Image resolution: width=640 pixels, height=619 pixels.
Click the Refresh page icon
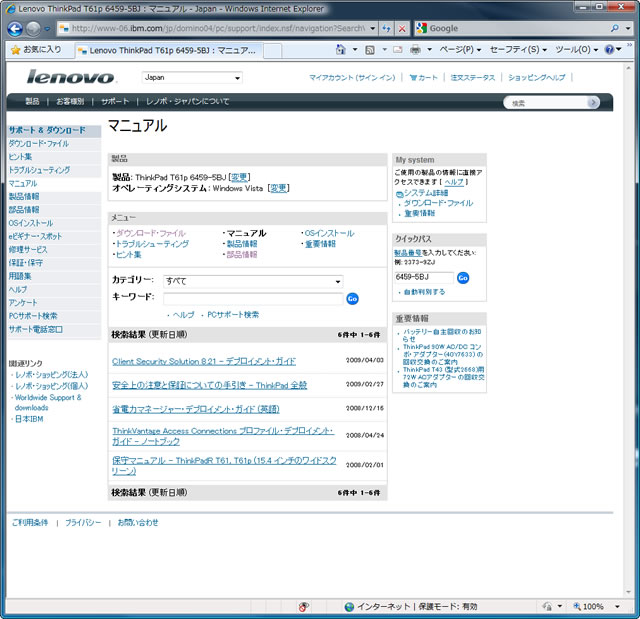tap(386, 29)
